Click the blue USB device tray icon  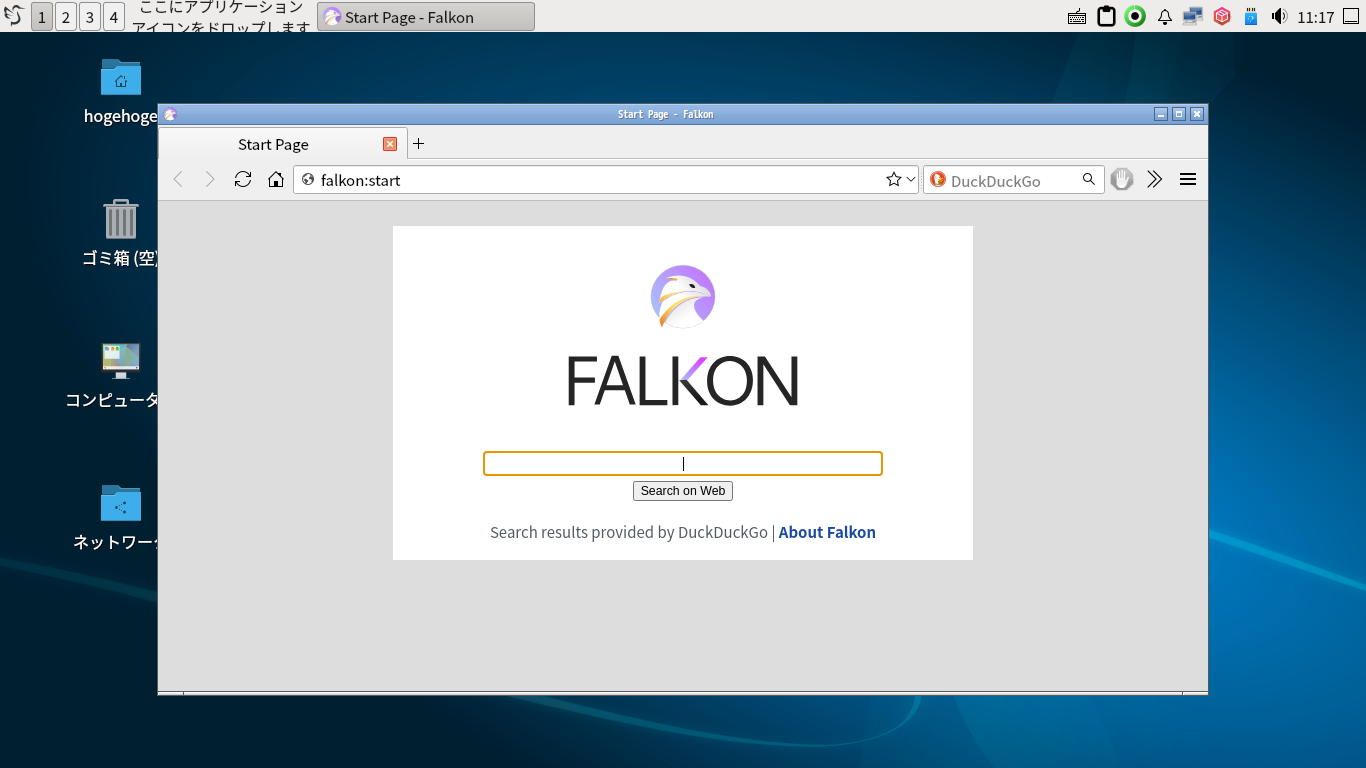point(1250,17)
